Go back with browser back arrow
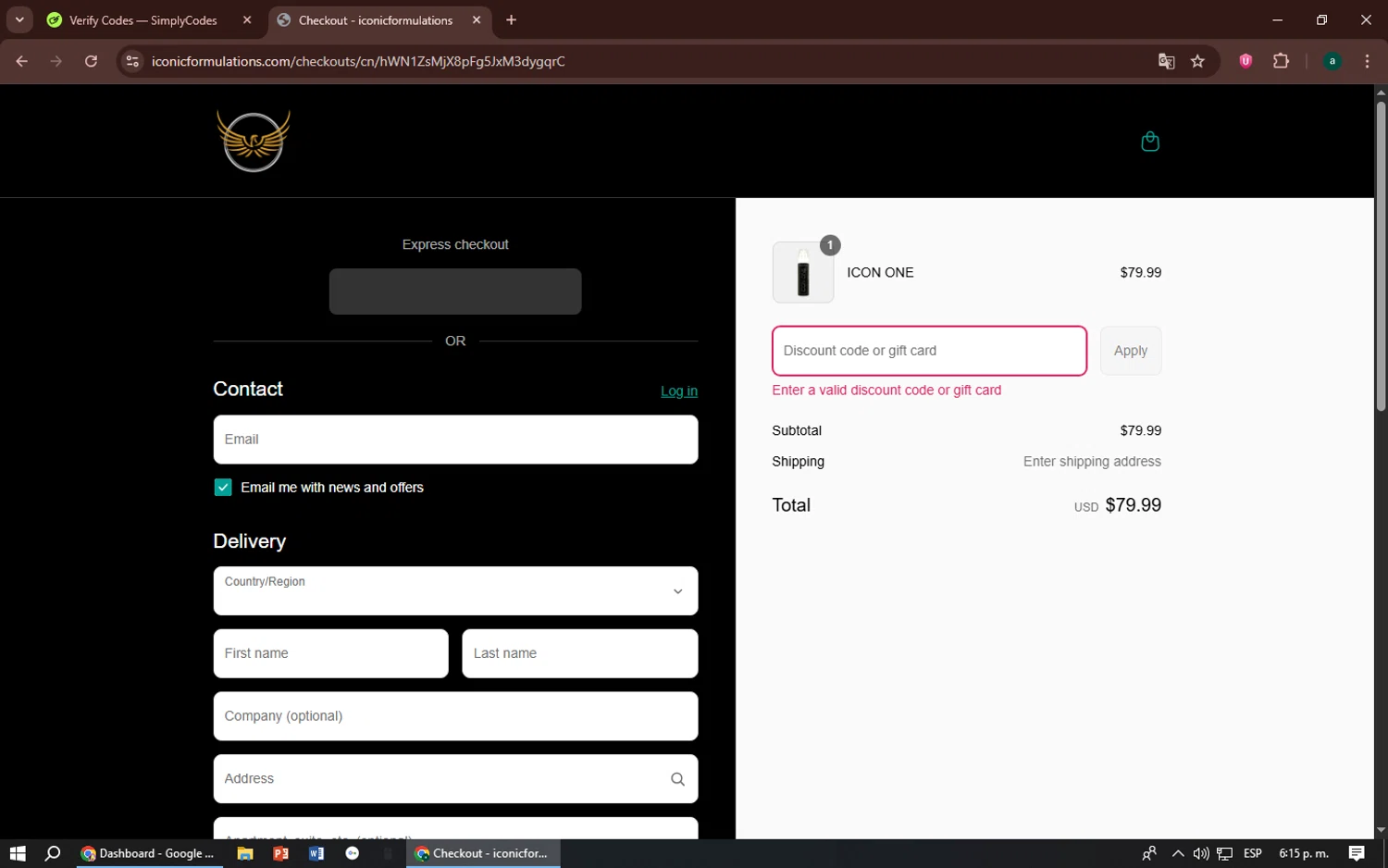Viewport: 1388px width, 868px height. coord(21,61)
